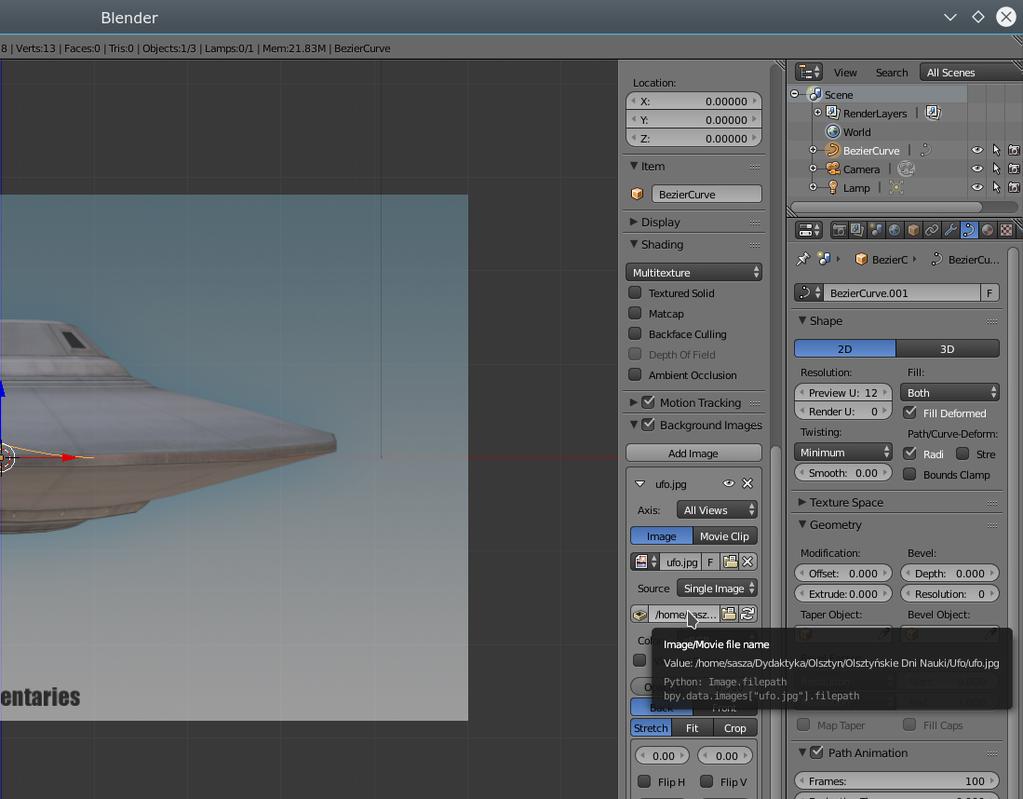
Task: Open the Source Single Image dropdown
Action: coord(717,588)
